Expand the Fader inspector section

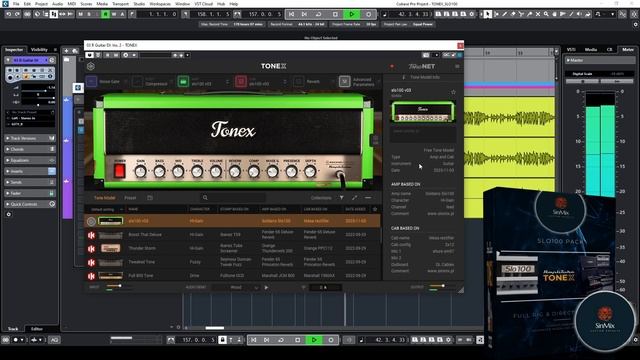(30, 193)
